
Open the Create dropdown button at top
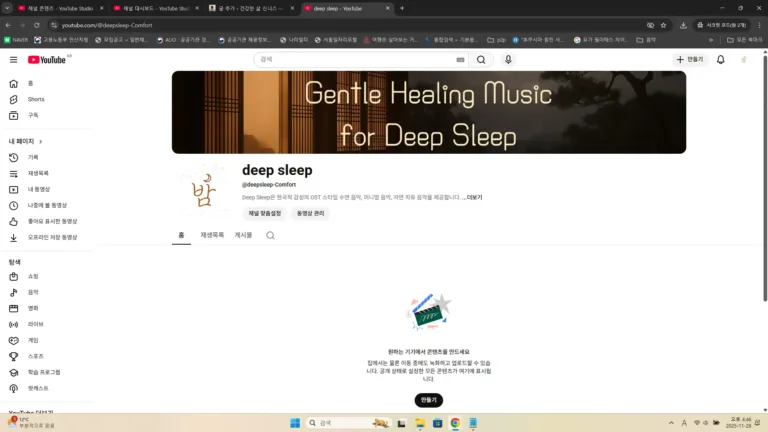(690, 59)
